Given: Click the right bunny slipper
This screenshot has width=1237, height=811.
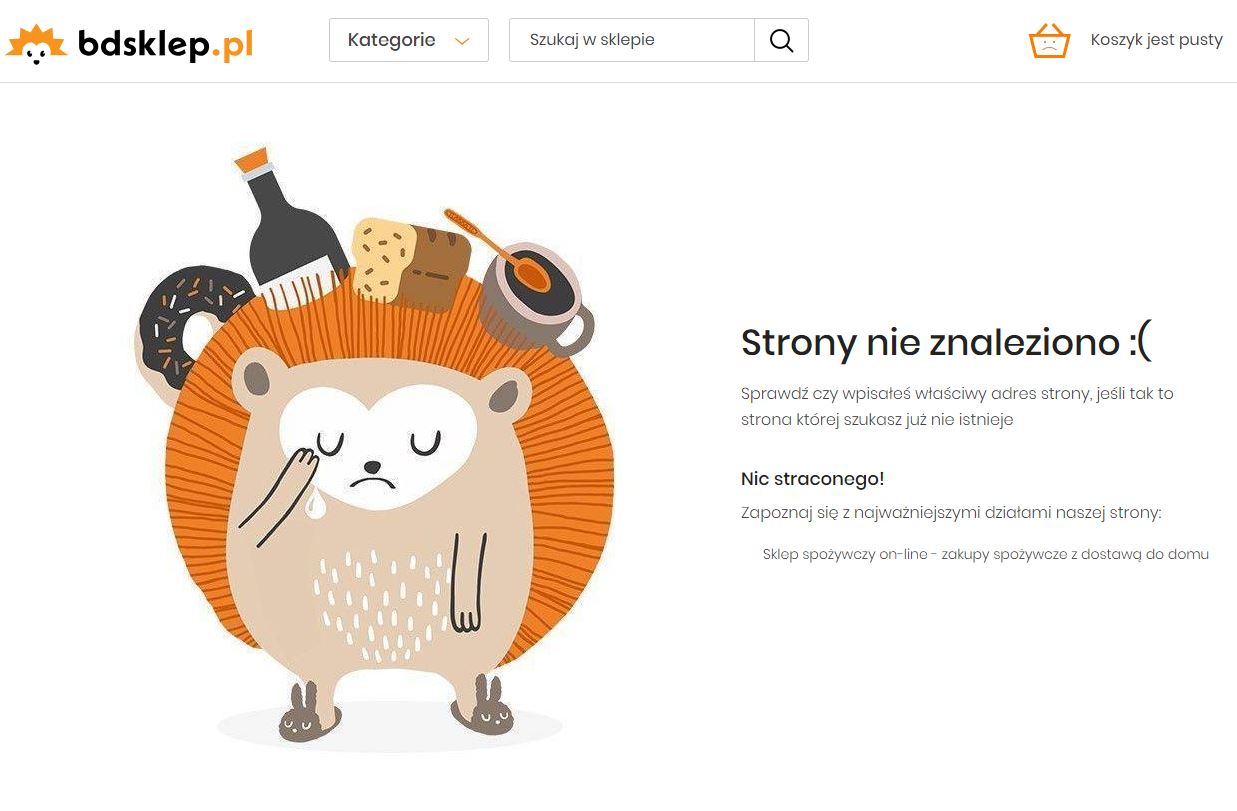Looking at the screenshot, I should pyautogui.click(x=483, y=708).
